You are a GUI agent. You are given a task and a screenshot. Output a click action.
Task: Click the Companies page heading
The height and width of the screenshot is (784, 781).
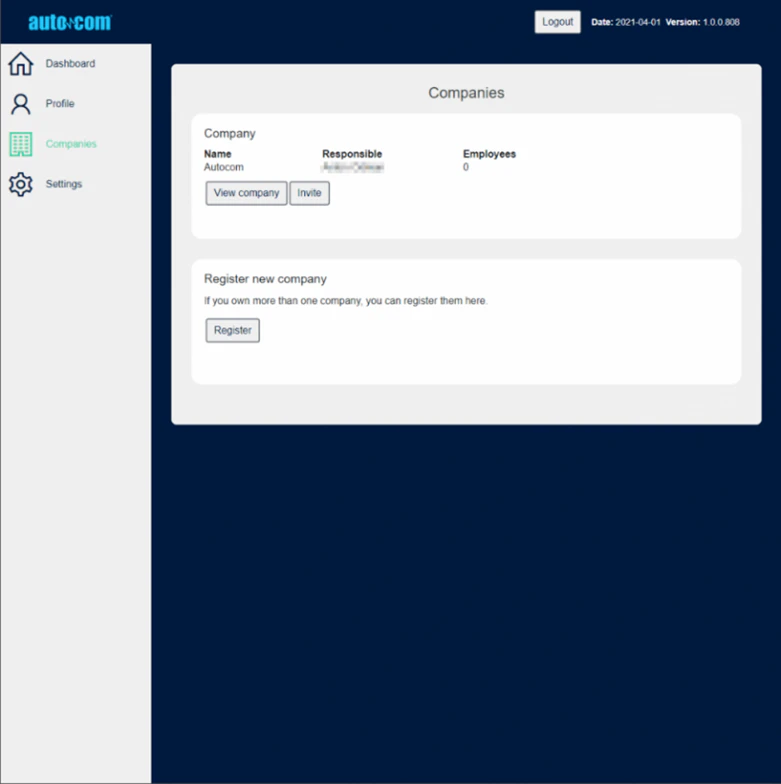click(466, 93)
